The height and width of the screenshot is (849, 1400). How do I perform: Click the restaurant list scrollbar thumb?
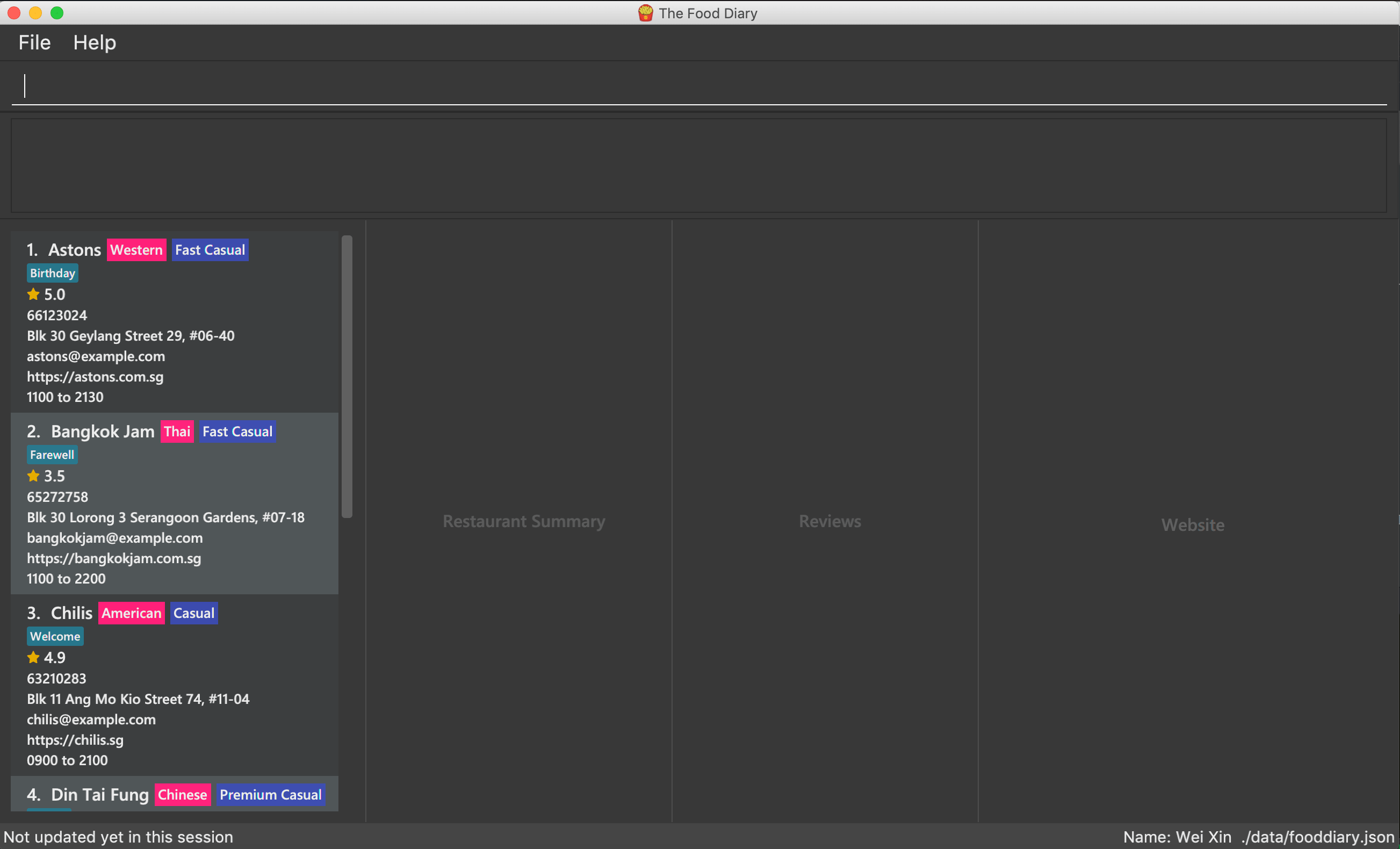pos(347,376)
